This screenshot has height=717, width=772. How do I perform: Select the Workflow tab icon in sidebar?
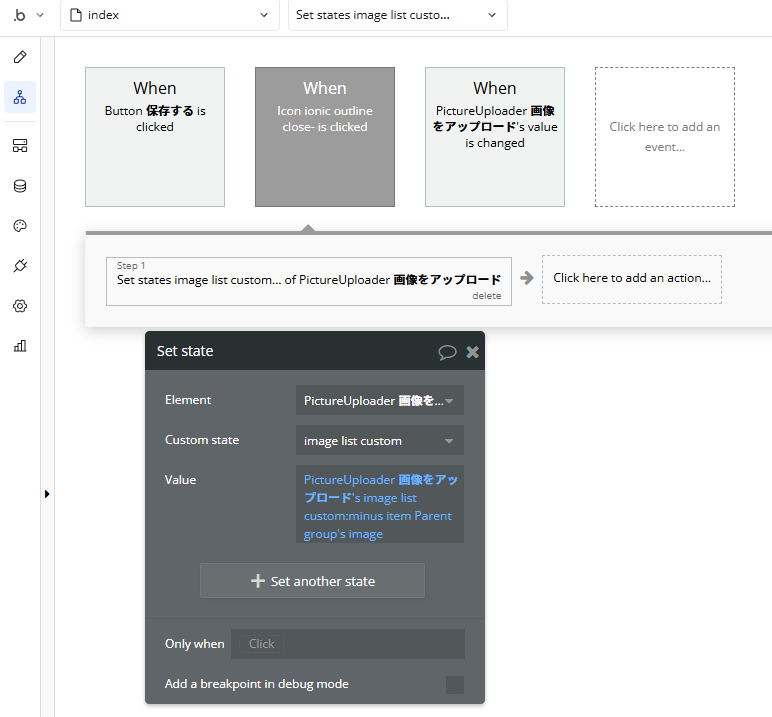pos(20,97)
